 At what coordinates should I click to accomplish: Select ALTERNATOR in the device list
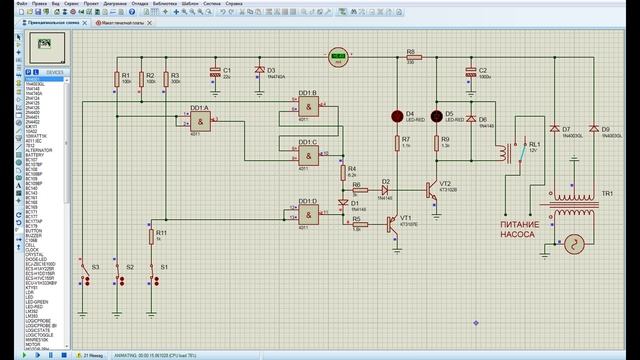click(39, 150)
